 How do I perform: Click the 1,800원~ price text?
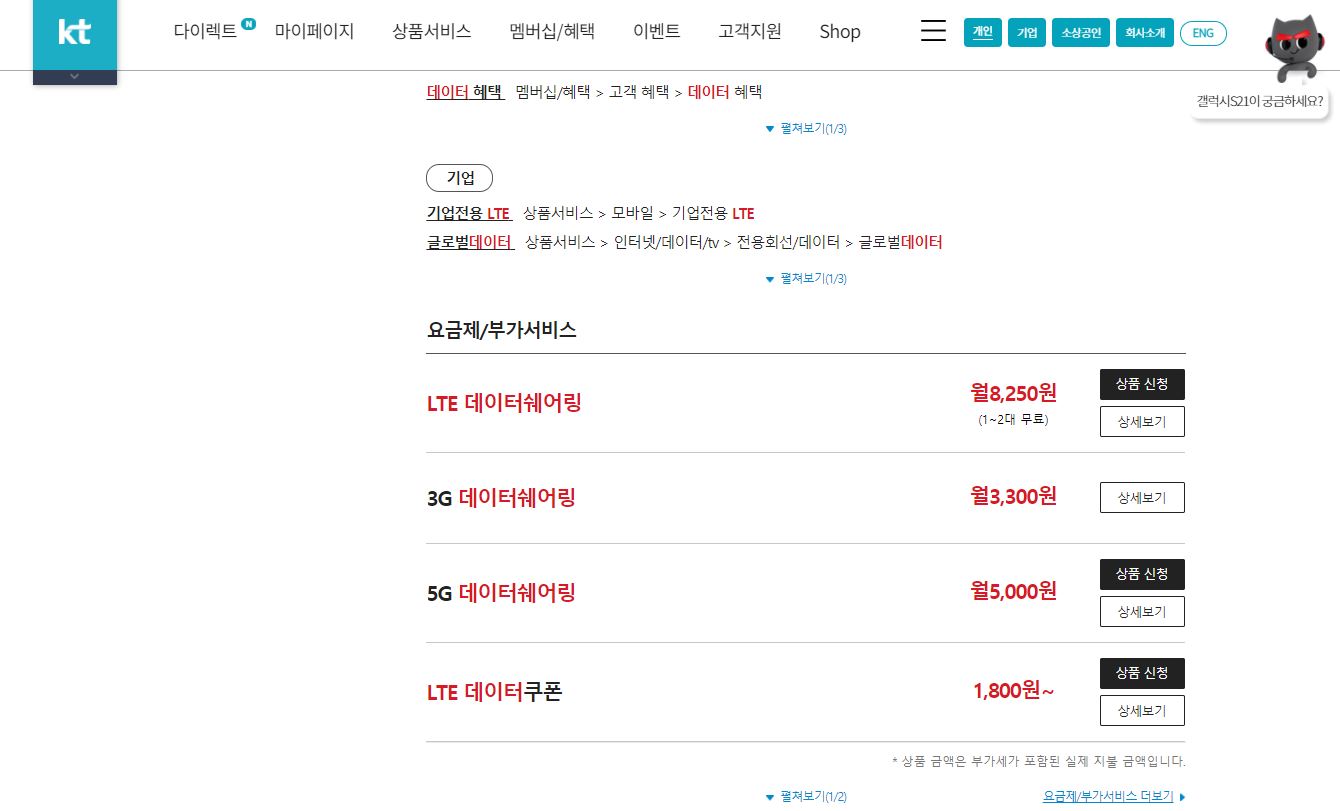coord(1013,690)
